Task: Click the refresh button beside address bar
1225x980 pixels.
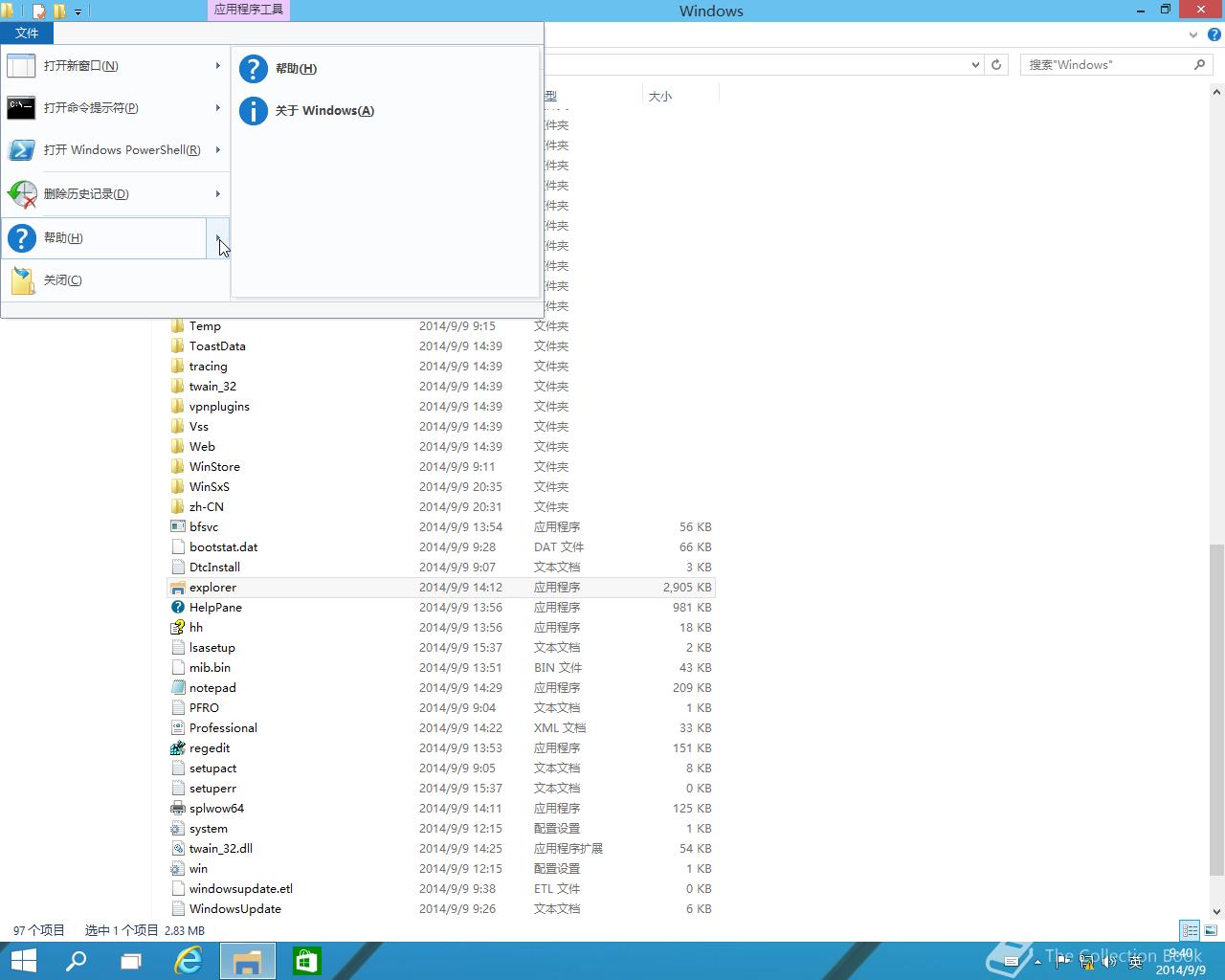Action: [996, 65]
